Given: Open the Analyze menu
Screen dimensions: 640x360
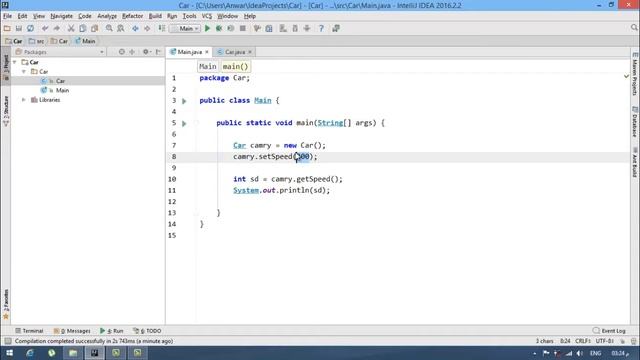Looking at the screenshot, I should point(107,16).
